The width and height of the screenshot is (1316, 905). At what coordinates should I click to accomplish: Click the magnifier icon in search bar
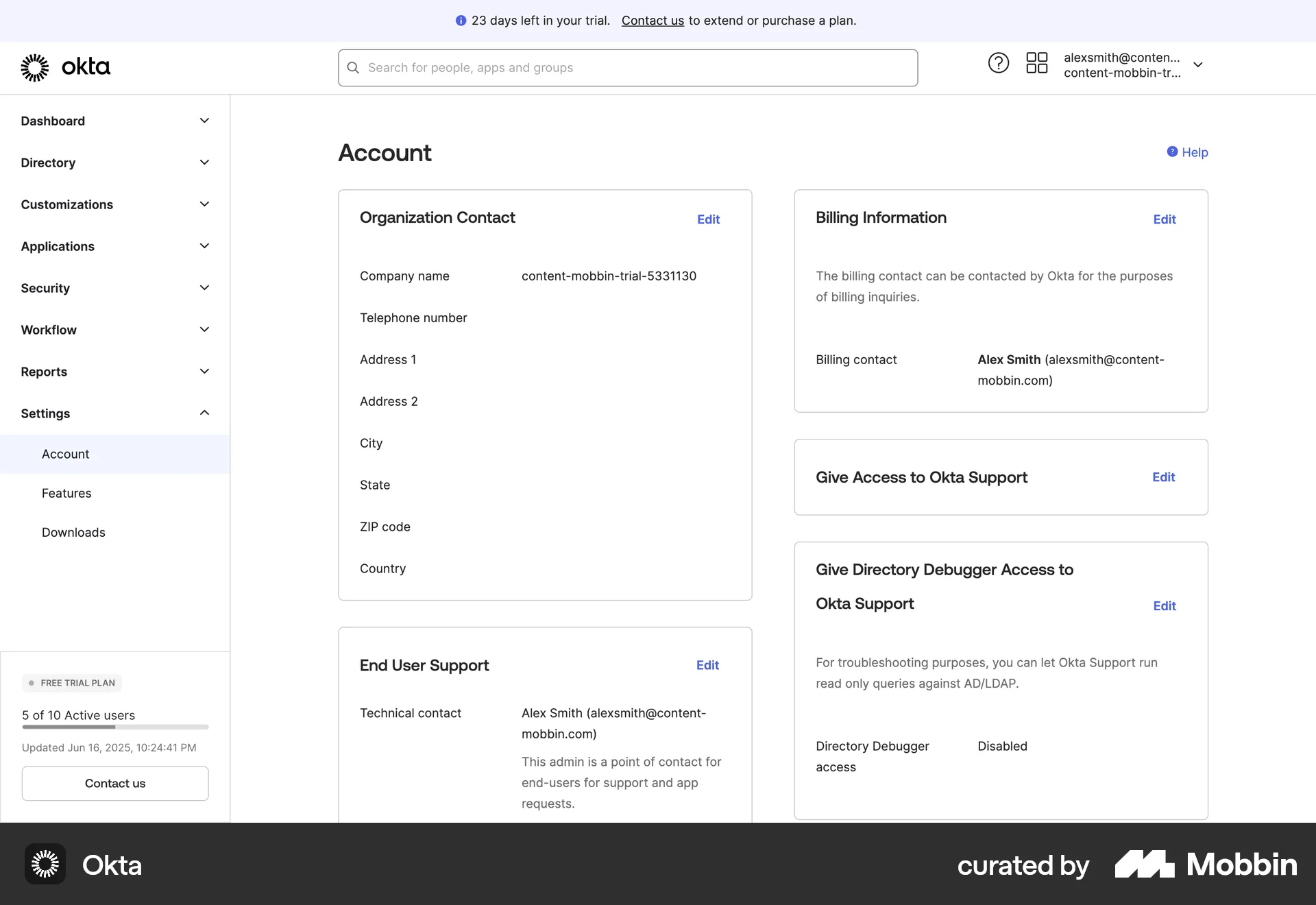coord(353,67)
